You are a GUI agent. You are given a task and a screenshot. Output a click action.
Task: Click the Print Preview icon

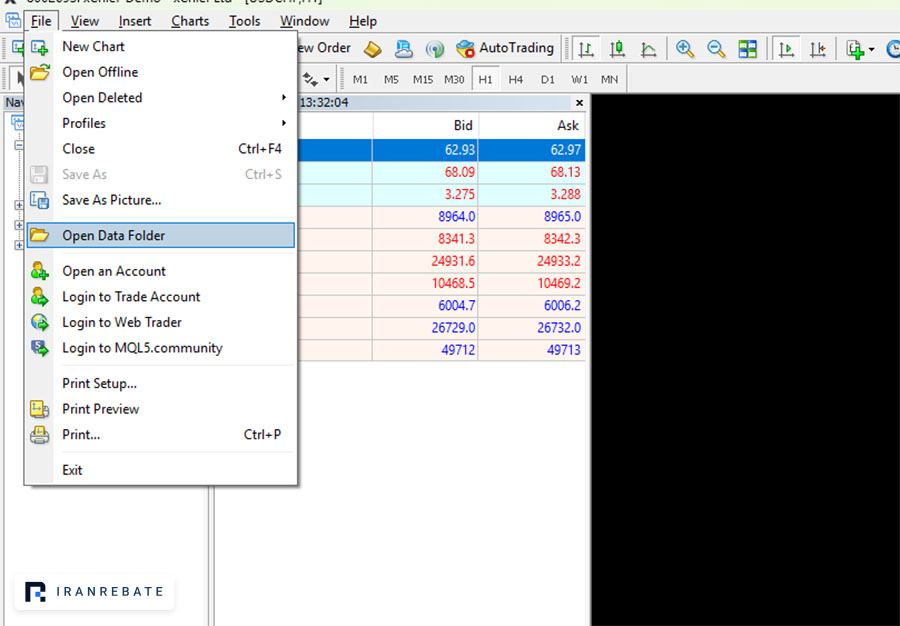[x=40, y=409]
